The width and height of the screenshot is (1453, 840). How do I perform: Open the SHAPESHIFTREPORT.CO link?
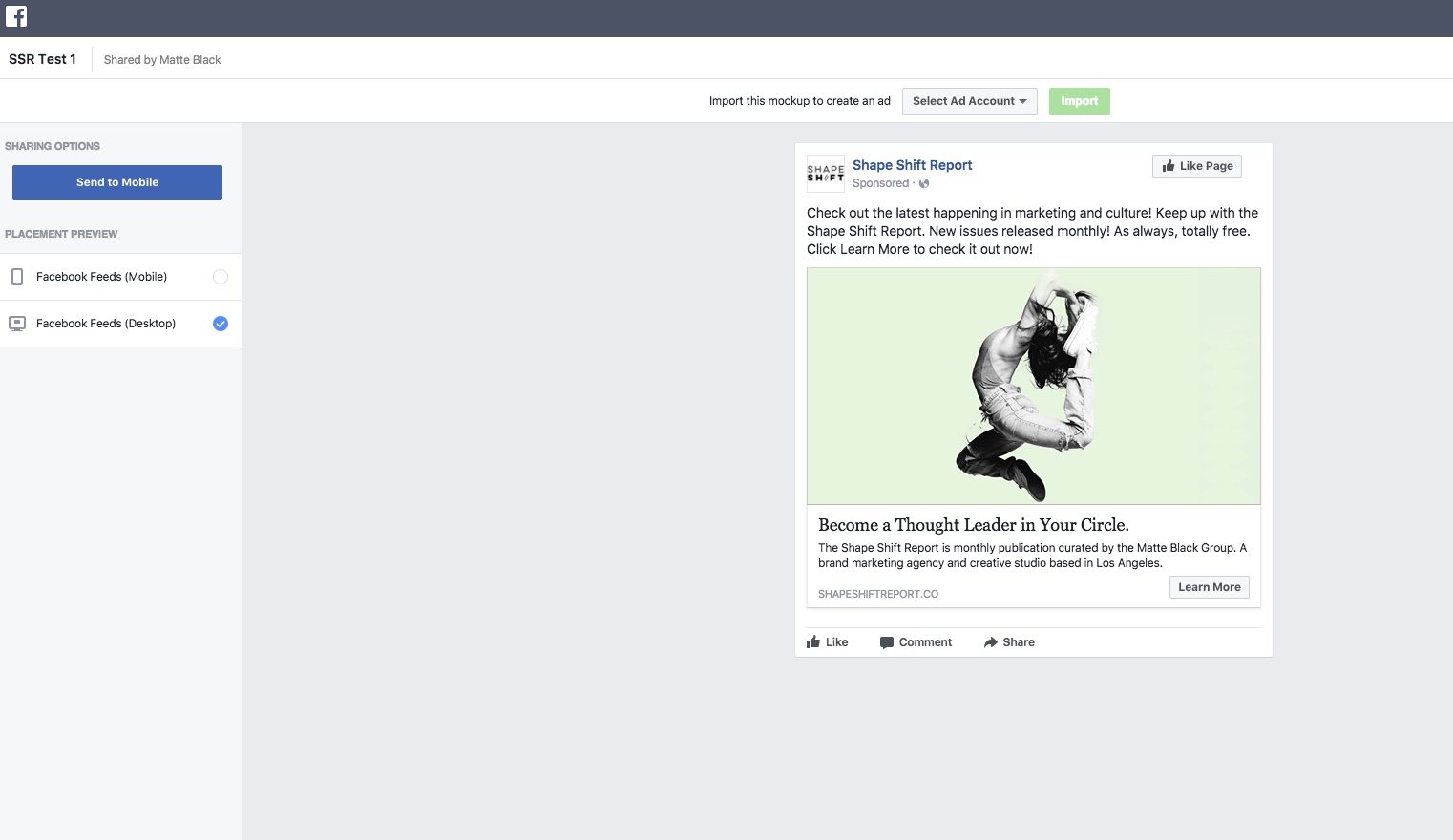(877, 593)
